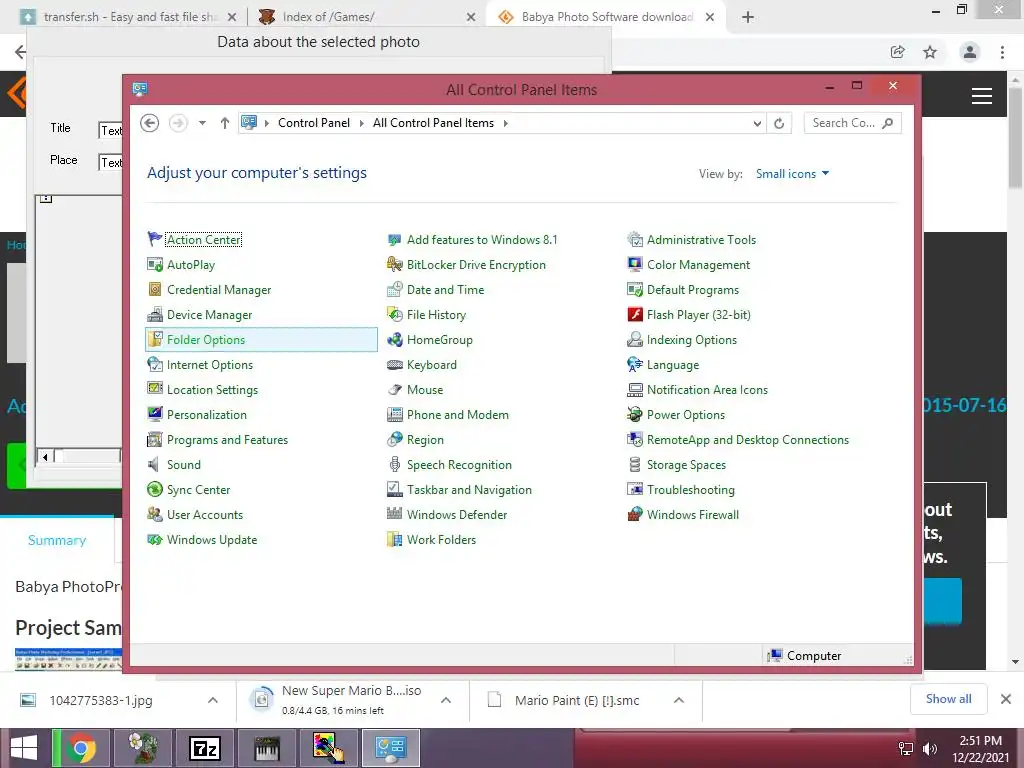1024x768 pixels.
Task: Click the File History icon
Action: (394, 314)
